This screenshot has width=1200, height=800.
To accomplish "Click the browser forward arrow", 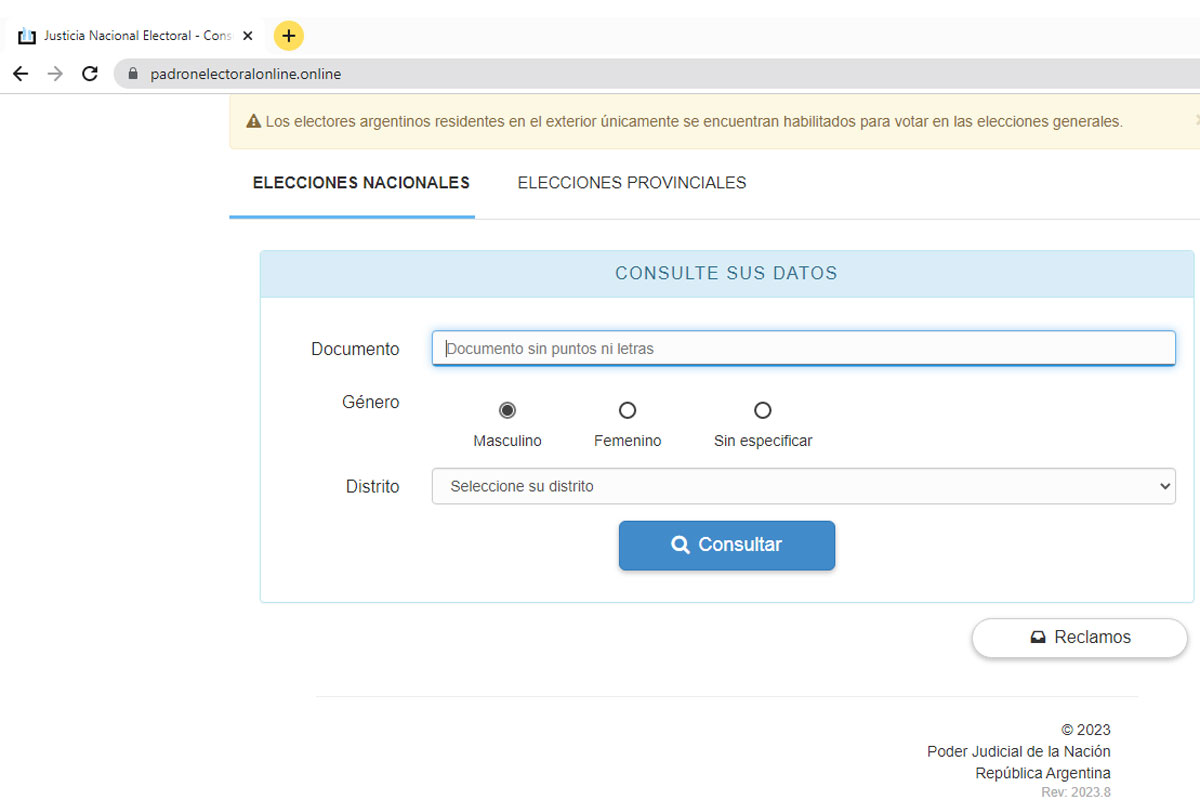I will coord(55,74).
